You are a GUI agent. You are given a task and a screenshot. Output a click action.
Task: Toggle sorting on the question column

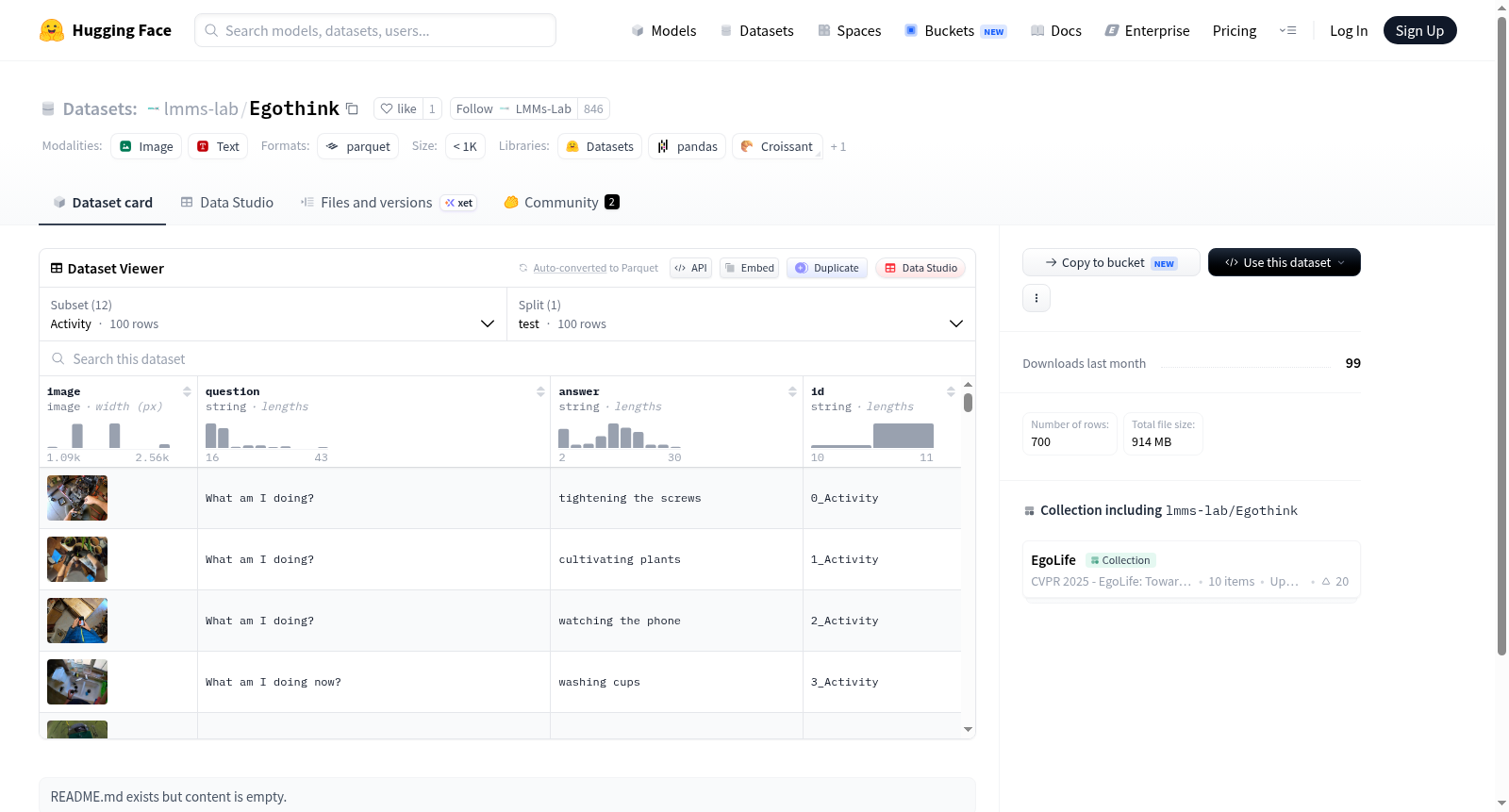point(540,391)
